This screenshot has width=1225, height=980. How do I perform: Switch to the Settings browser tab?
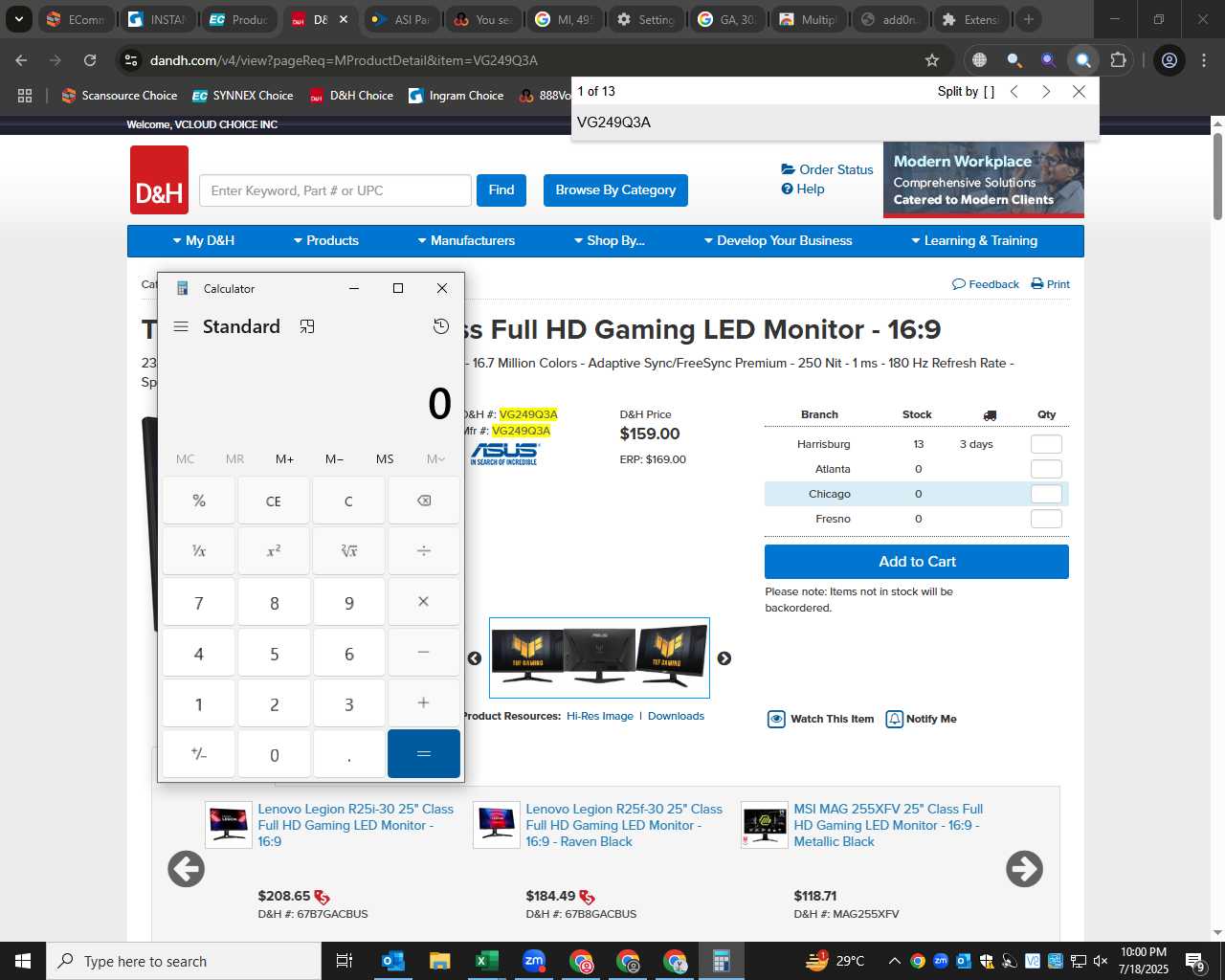tap(647, 19)
